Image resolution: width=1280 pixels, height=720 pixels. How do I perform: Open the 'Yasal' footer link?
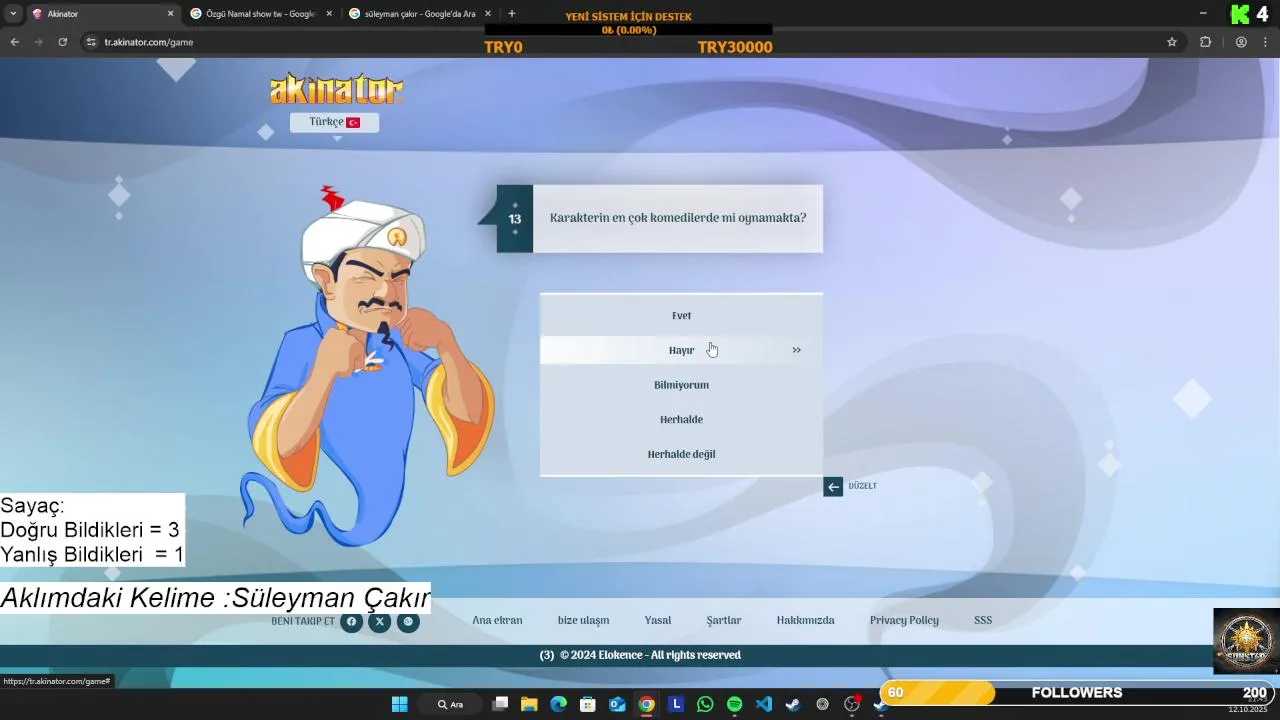(658, 620)
